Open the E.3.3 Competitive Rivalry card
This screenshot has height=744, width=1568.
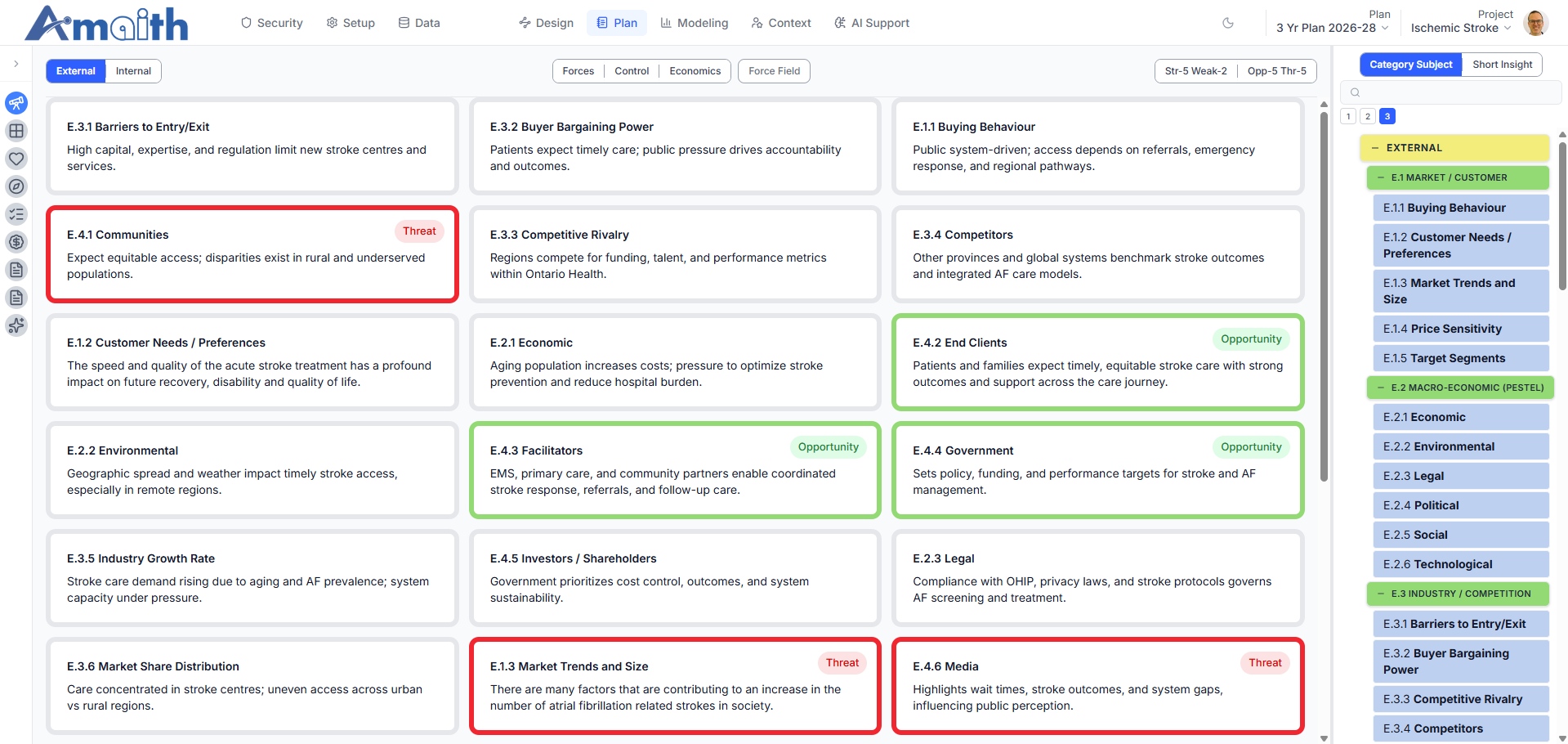pyautogui.click(x=675, y=254)
